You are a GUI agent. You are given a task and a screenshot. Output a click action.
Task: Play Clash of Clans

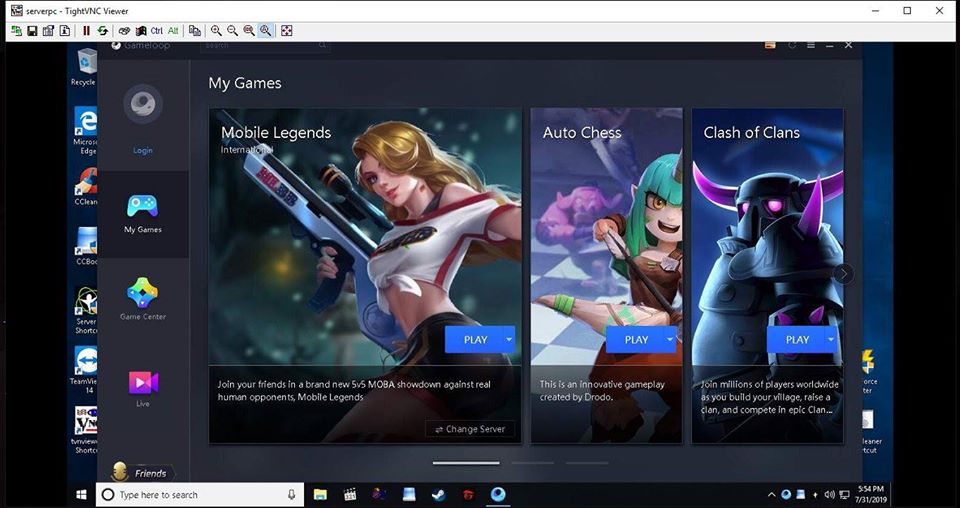tap(797, 340)
